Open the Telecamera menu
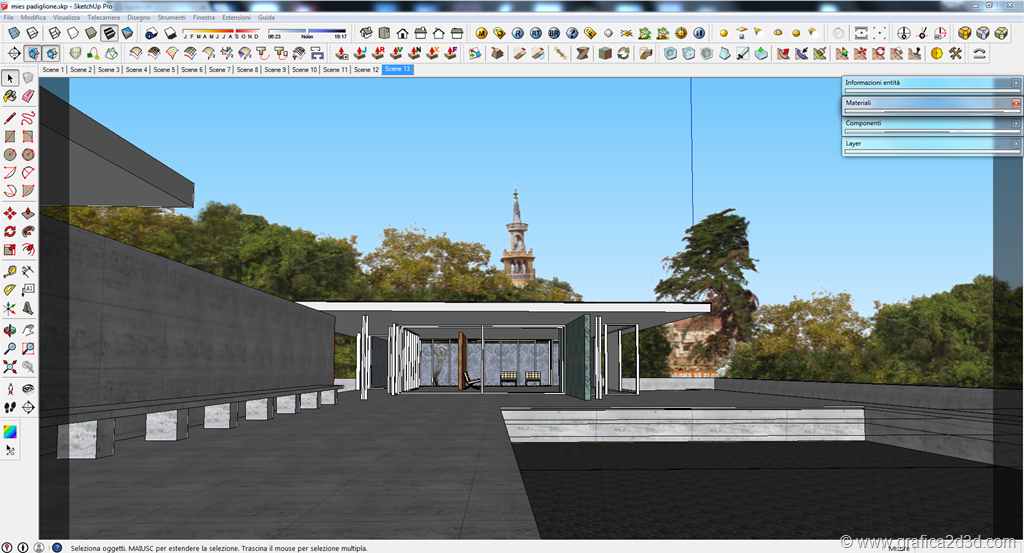This screenshot has width=1024, height=553. (x=103, y=18)
